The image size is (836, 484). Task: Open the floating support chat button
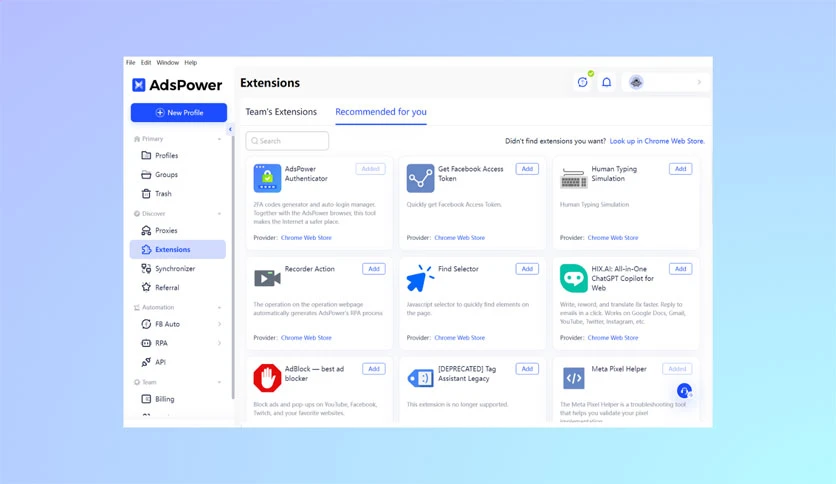click(x=684, y=391)
